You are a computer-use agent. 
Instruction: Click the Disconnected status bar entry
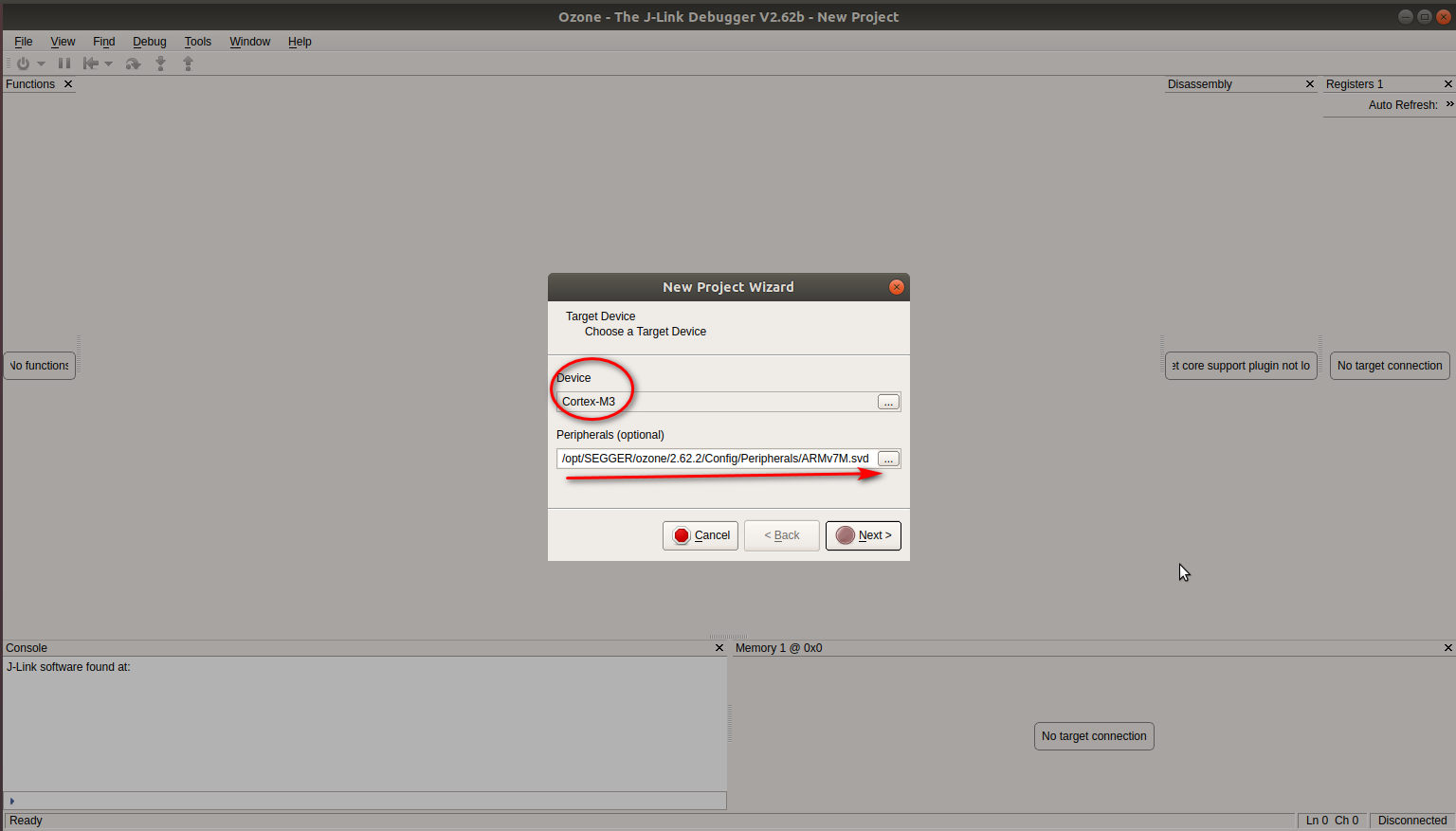[x=1412, y=821]
